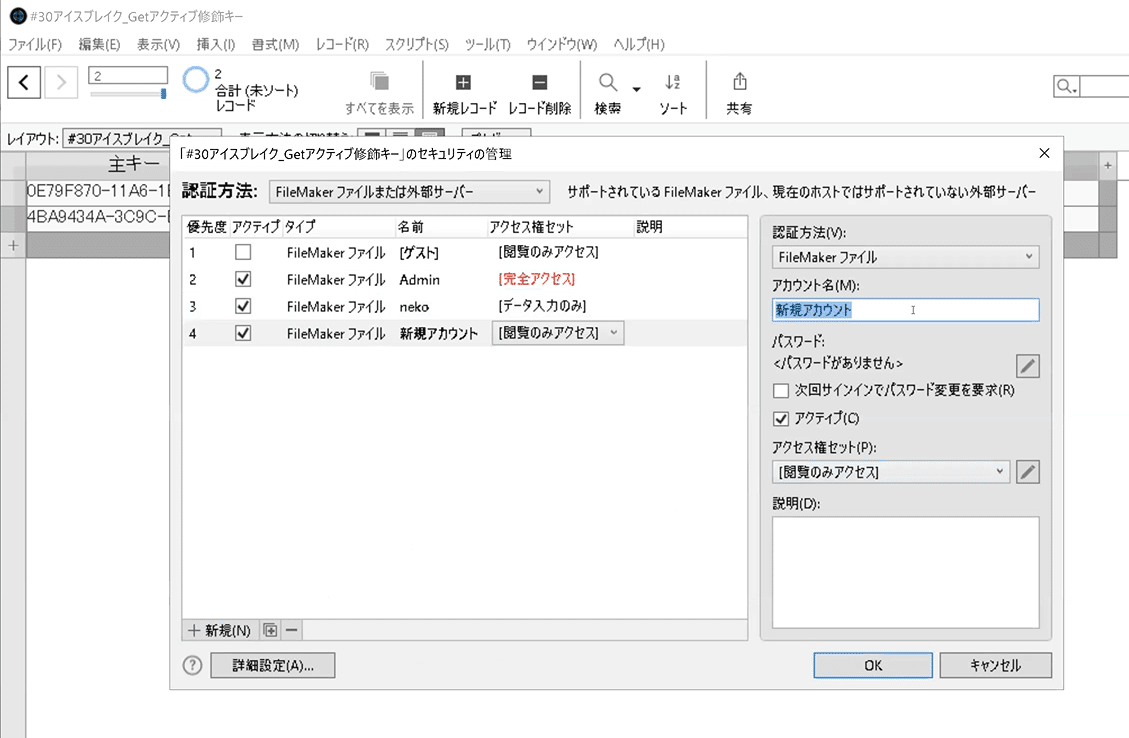Viewport: 1129px width, 738px height.
Task: Toggle active checkbox for Admin account
Action: [243, 279]
